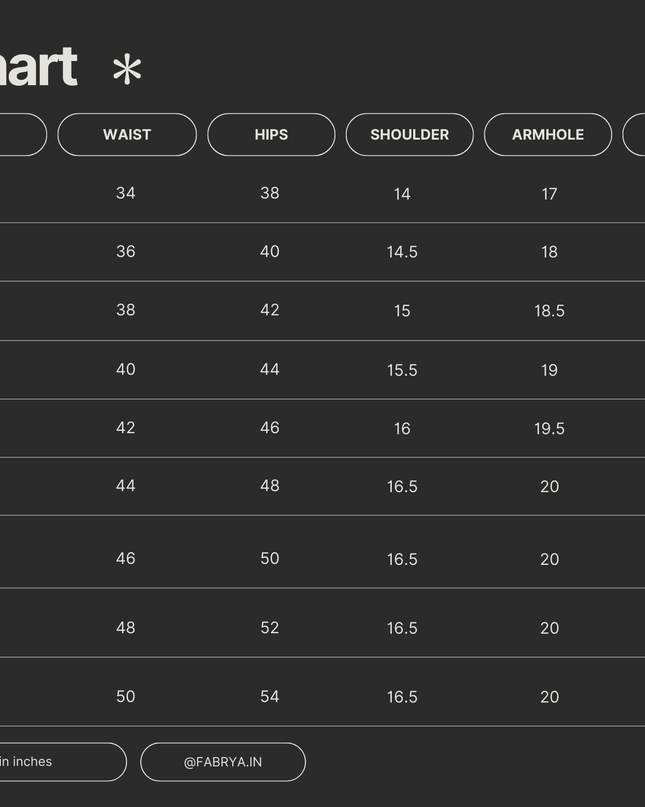Click hips value 40
This screenshot has width=645, height=807.
coord(270,251)
